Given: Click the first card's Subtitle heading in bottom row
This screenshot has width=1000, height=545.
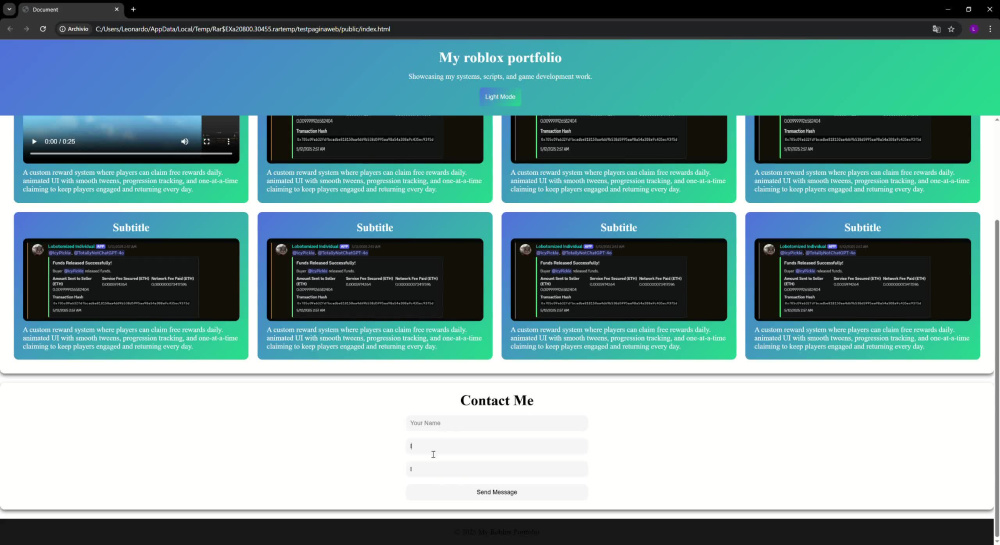Looking at the screenshot, I should tap(131, 228).
